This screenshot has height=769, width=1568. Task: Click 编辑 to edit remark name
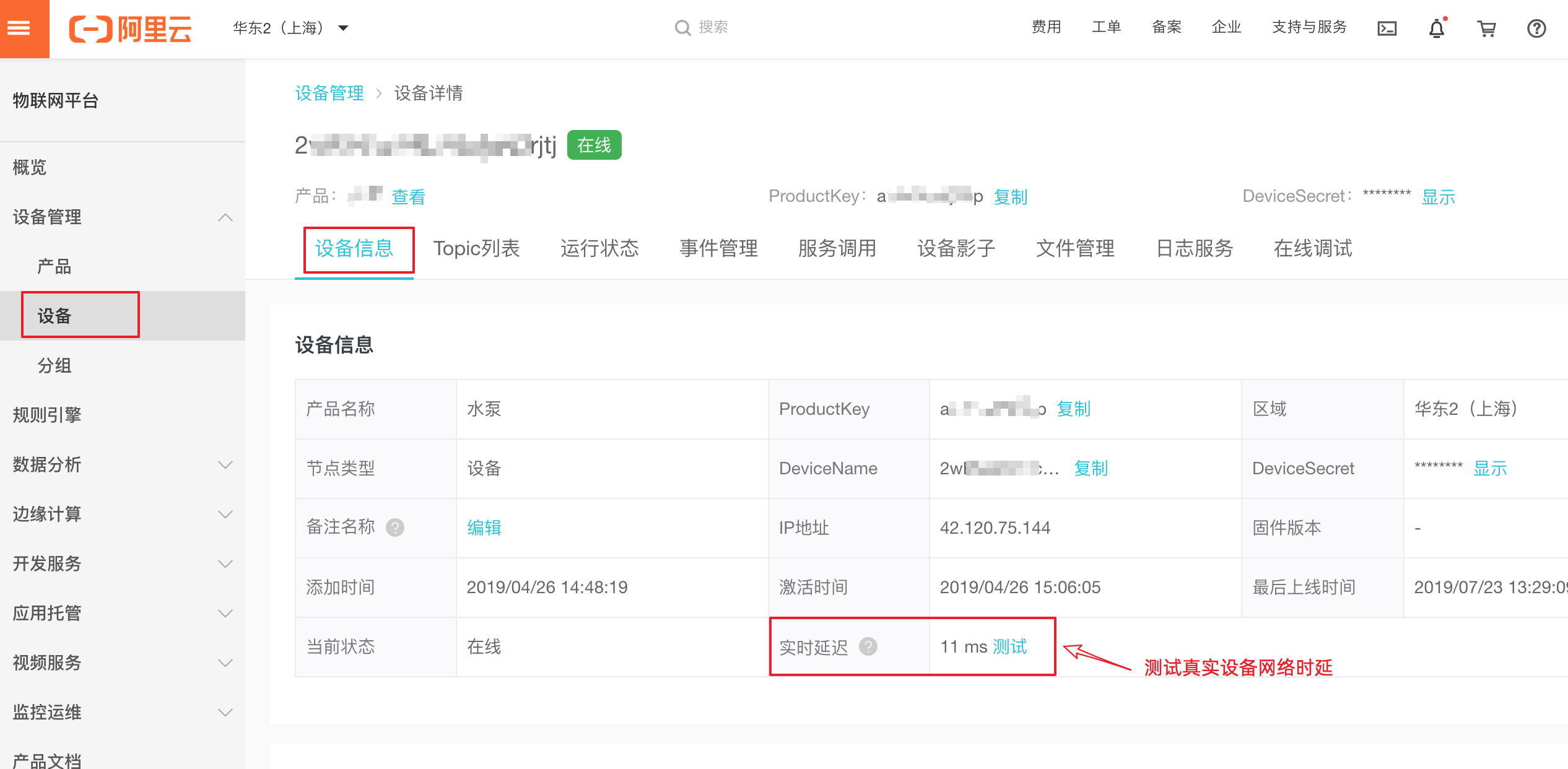coord(484,528)
